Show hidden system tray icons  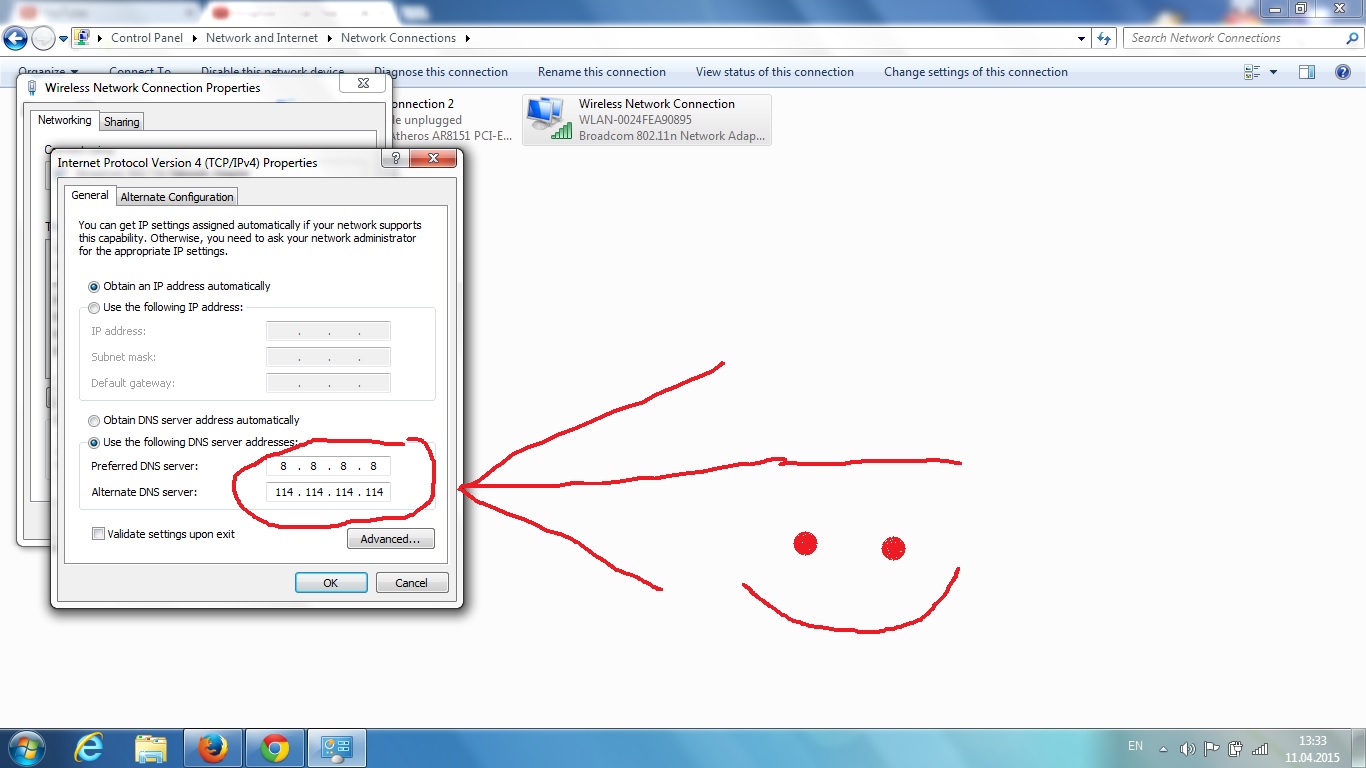coord(1163,748)
